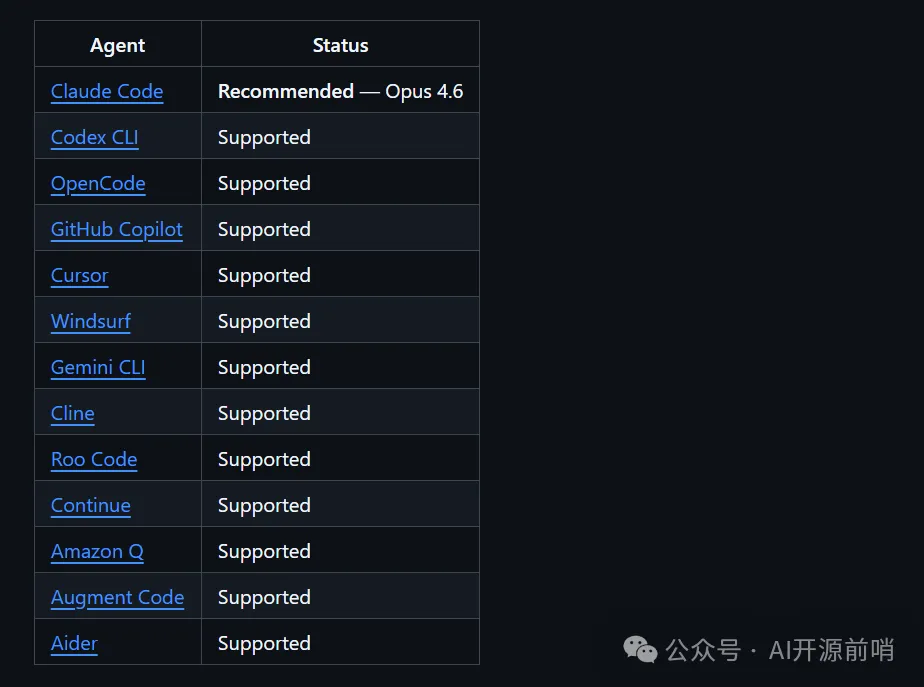Click the Status column header

pyautogui.click(x=340, y=45)
